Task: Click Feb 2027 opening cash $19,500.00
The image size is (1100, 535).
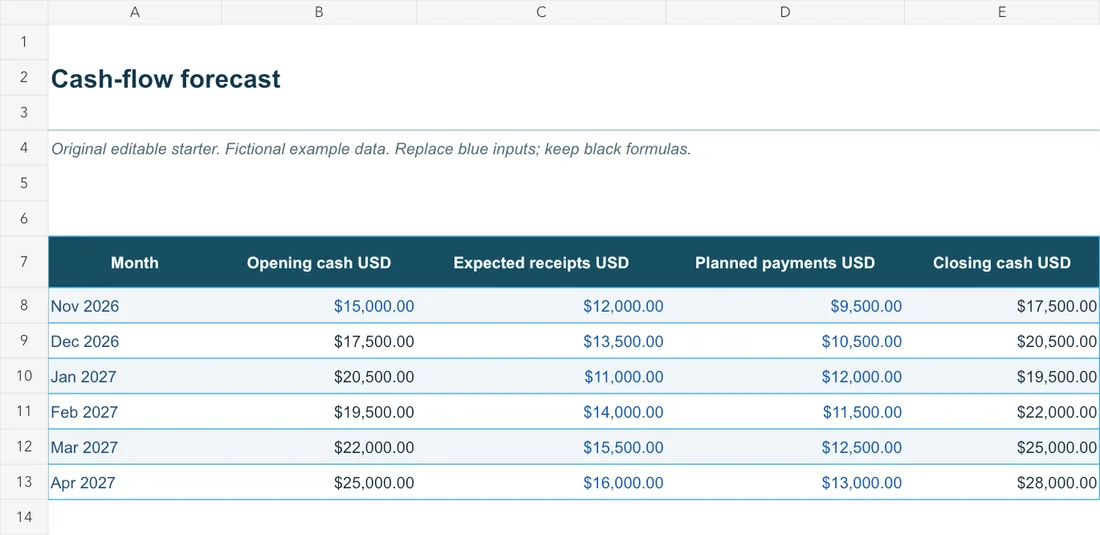Action: point(319,412)
